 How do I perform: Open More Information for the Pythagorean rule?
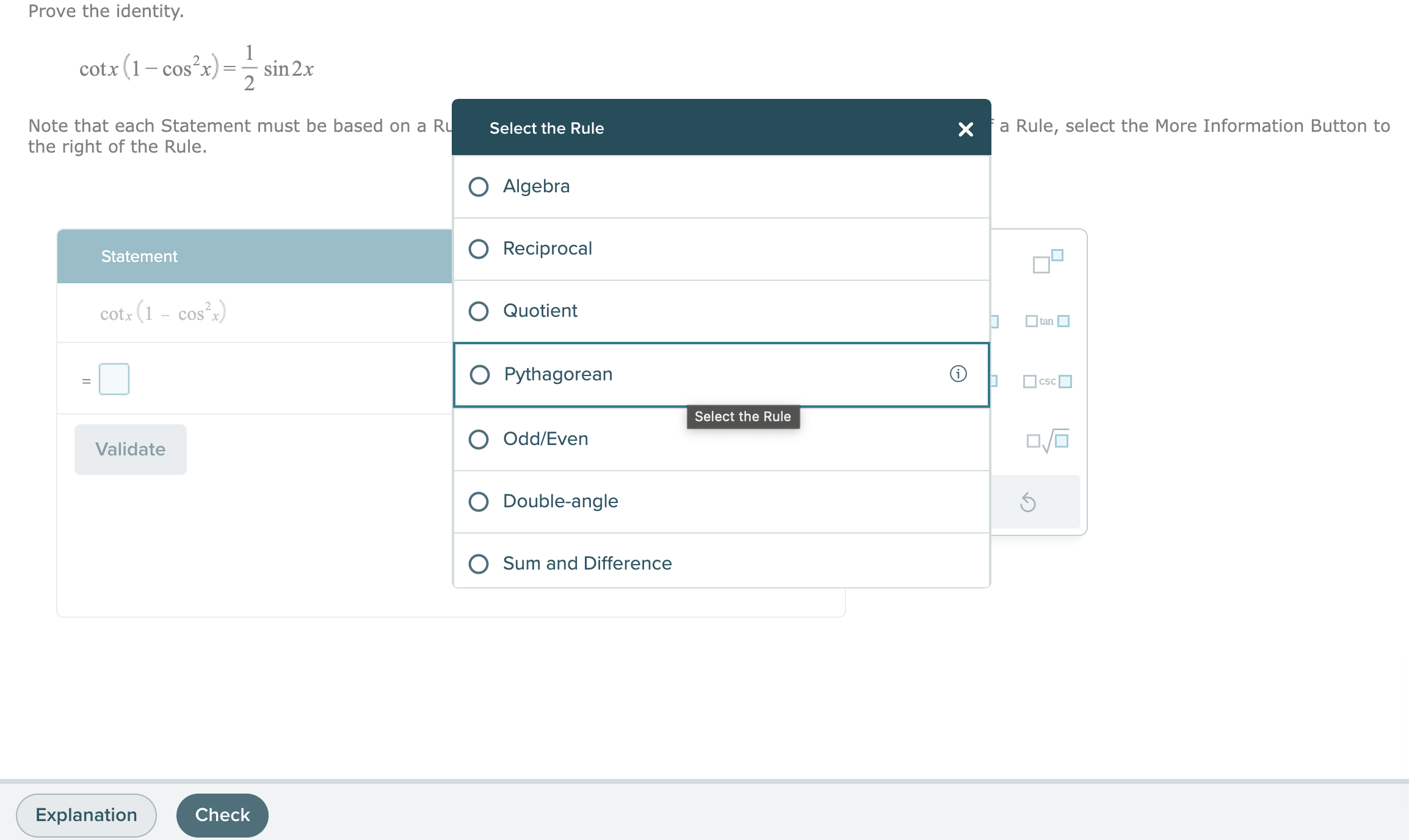pyautogui.click(x=958, y=374)
